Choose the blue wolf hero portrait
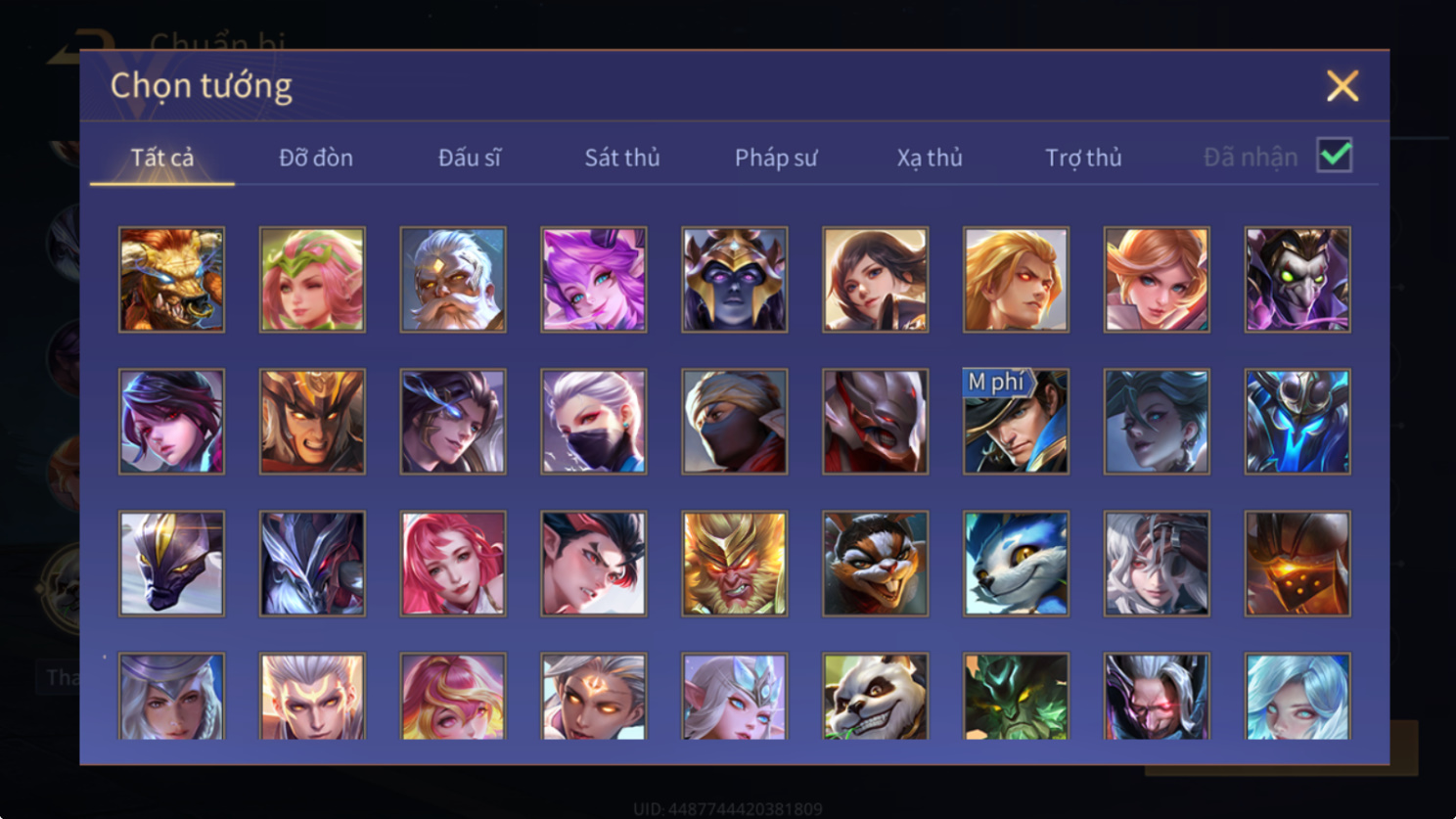The height and width of the screenshot is (819, 1456). click(x=1016, y=564)
